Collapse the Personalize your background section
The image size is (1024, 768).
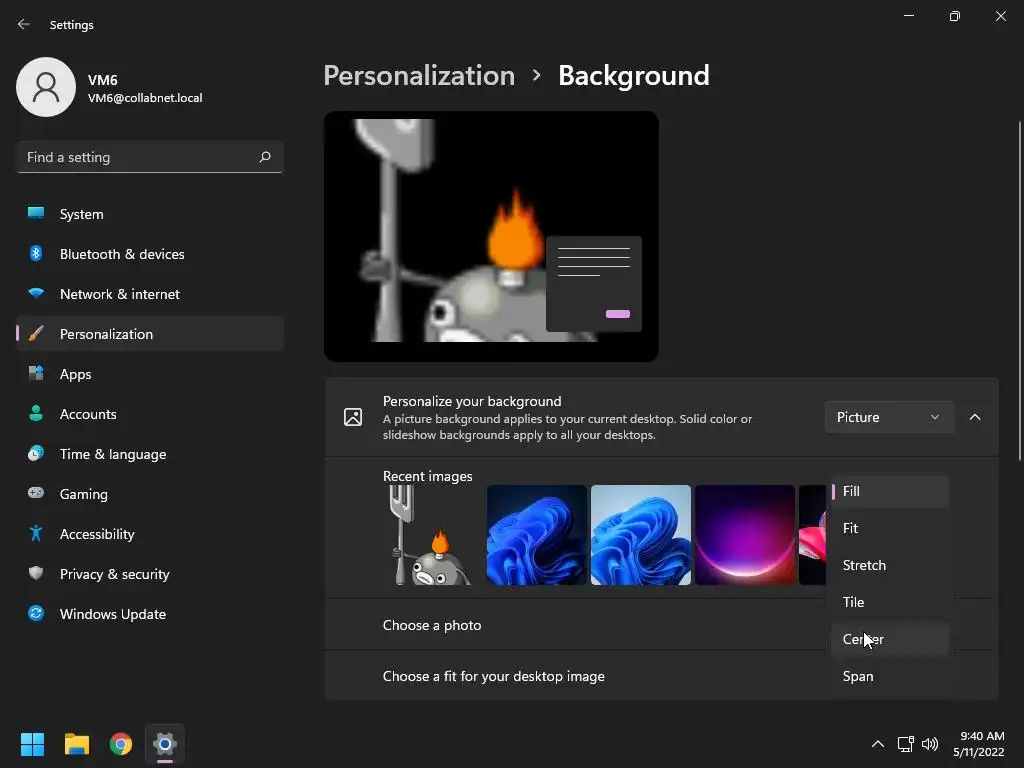coord(974,417)
